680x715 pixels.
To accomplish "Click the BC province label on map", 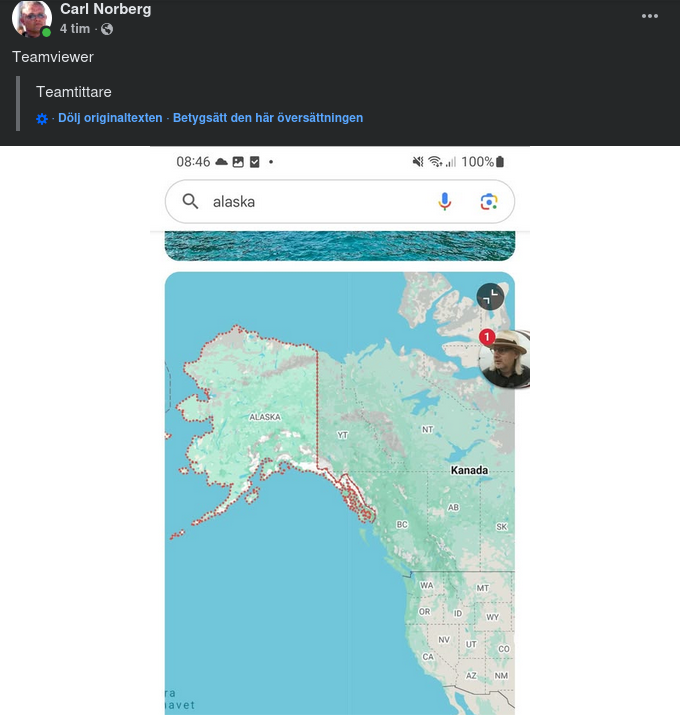I will coord(402,524).
